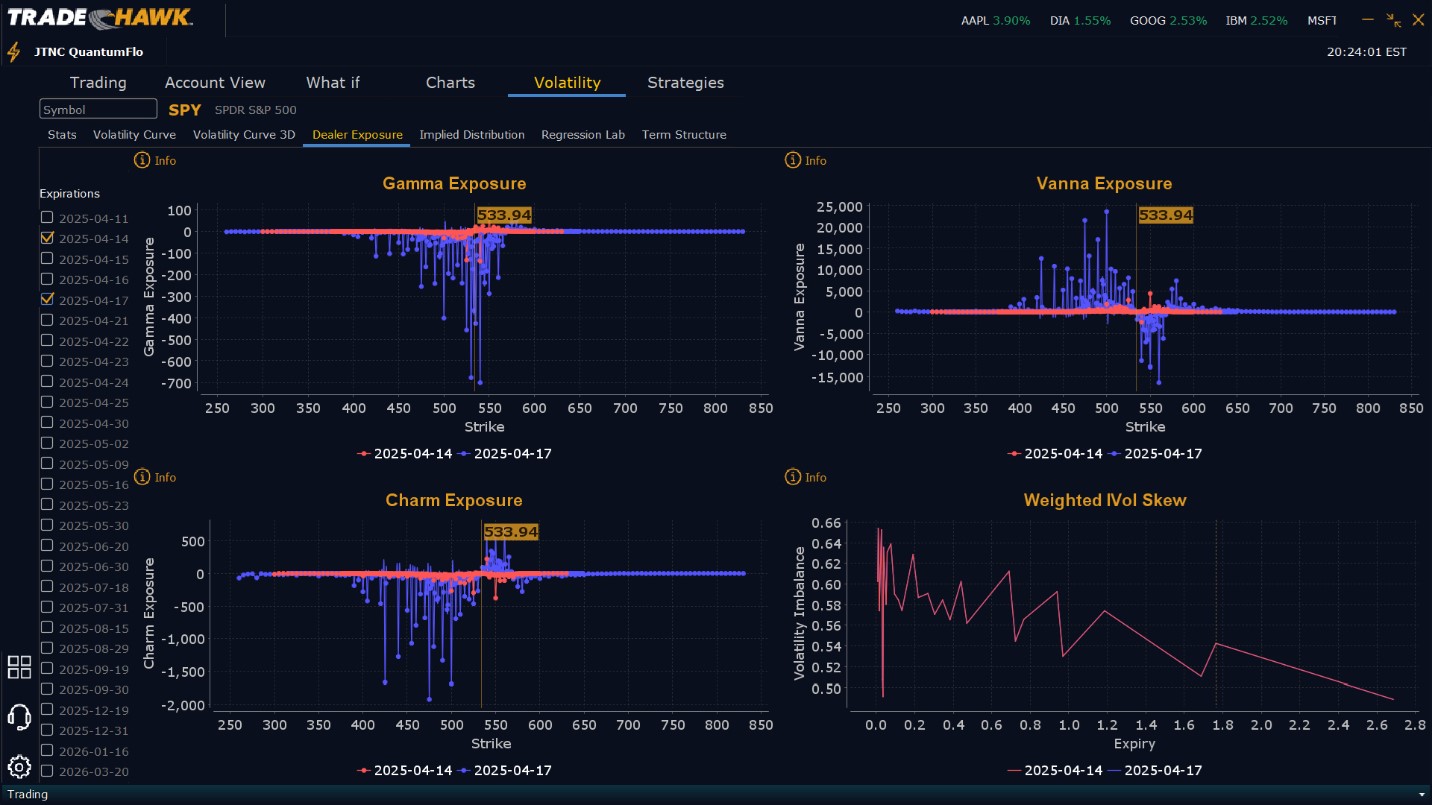
Task: Click the red 2025-04-14 legend marker under Vanna Exposure
Action: (x=1014, y=454)
